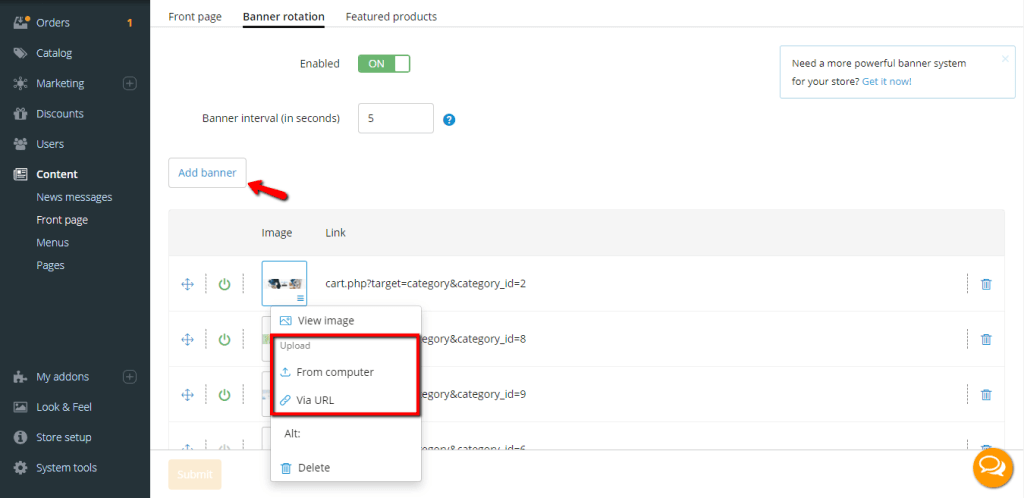Click the Add banner button
This screenshot has width=1024, height=498.
207,173
